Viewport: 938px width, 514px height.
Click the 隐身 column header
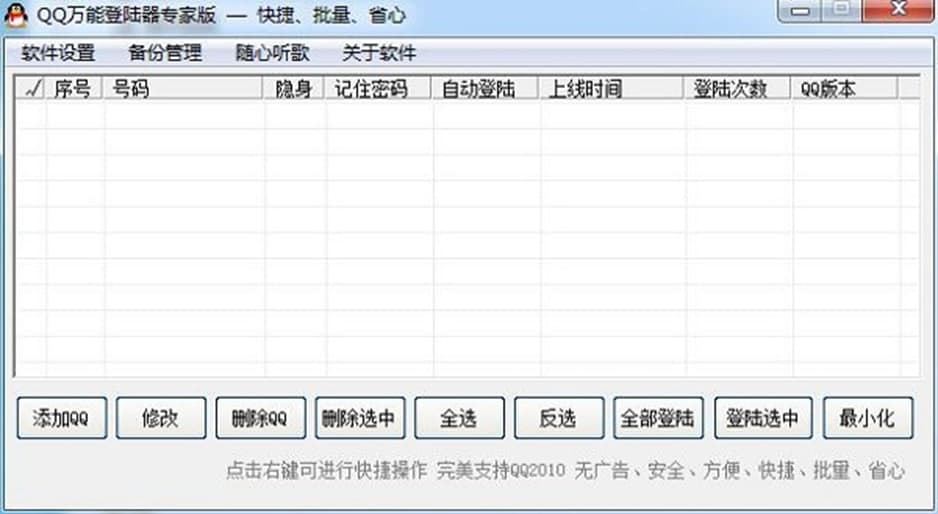pos(294,89)
